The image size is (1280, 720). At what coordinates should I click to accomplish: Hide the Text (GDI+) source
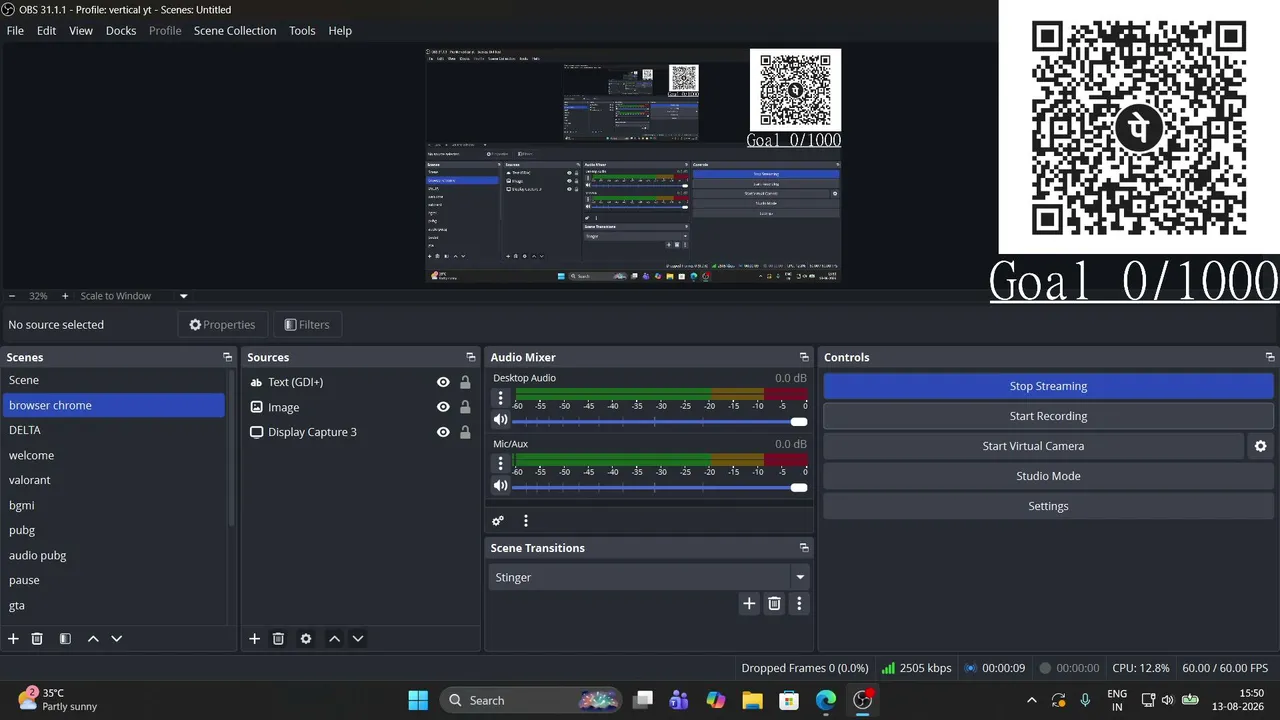tap(443, 382)
